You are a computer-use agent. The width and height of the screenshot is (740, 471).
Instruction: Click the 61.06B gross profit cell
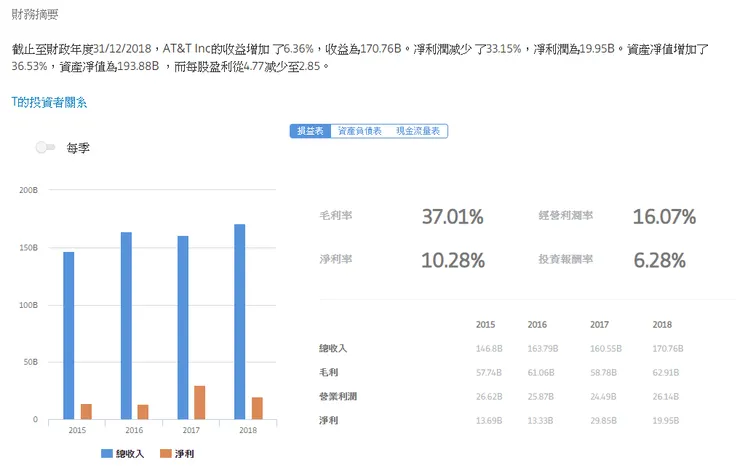coord(541,373)
